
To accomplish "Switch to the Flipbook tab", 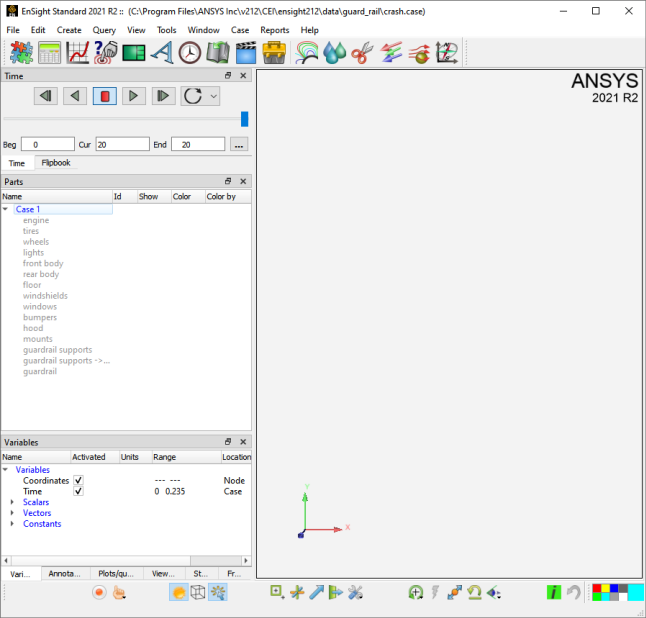I will click(56, 163).
